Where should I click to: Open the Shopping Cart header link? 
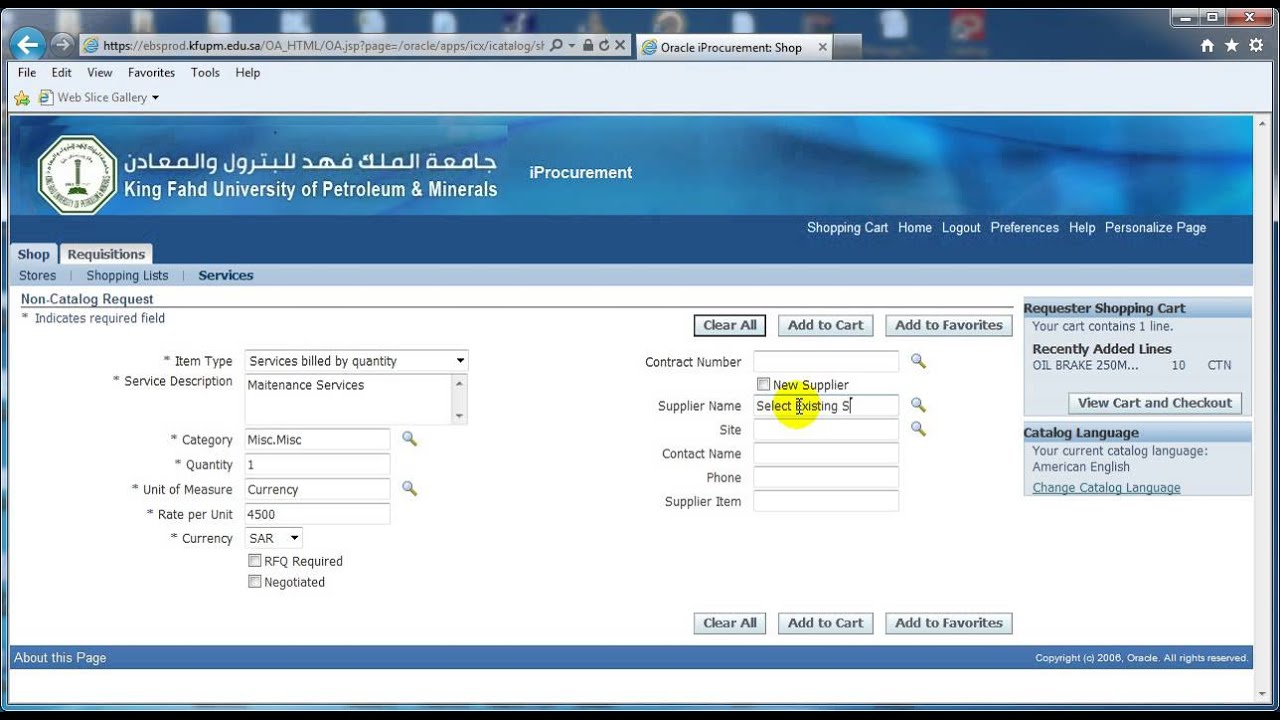point(847,227)
